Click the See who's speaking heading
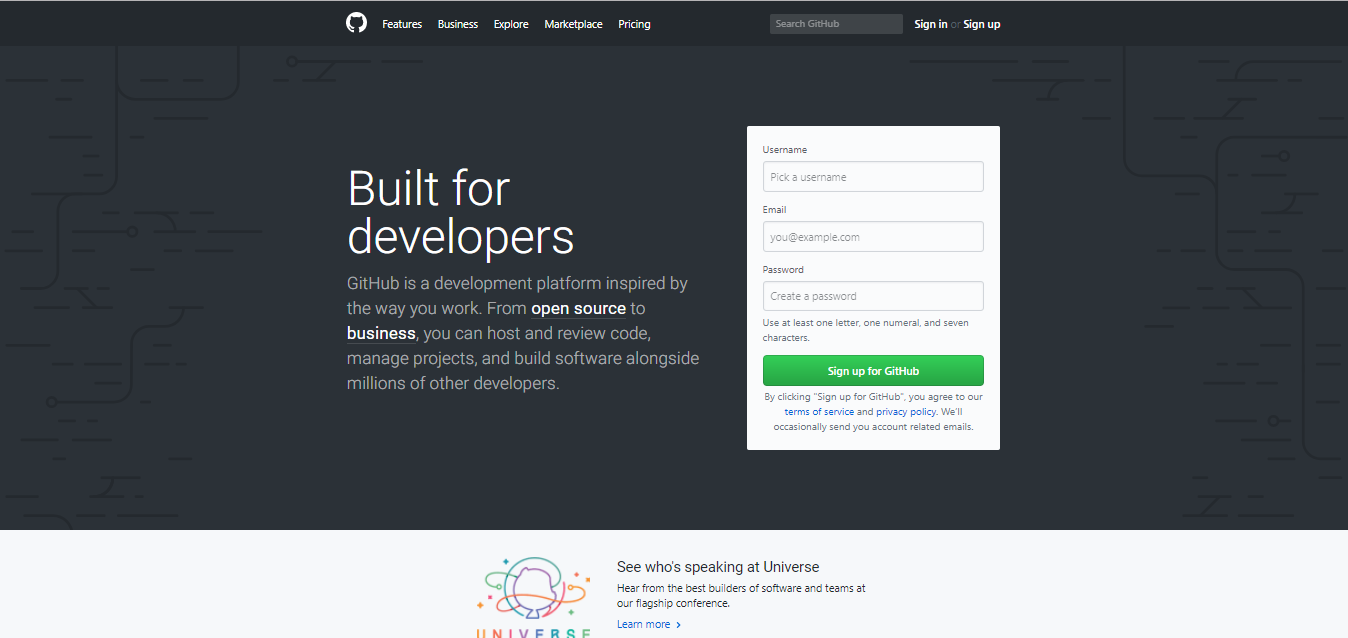This screenshot has height=638, width=1348. tap(717, 567)
